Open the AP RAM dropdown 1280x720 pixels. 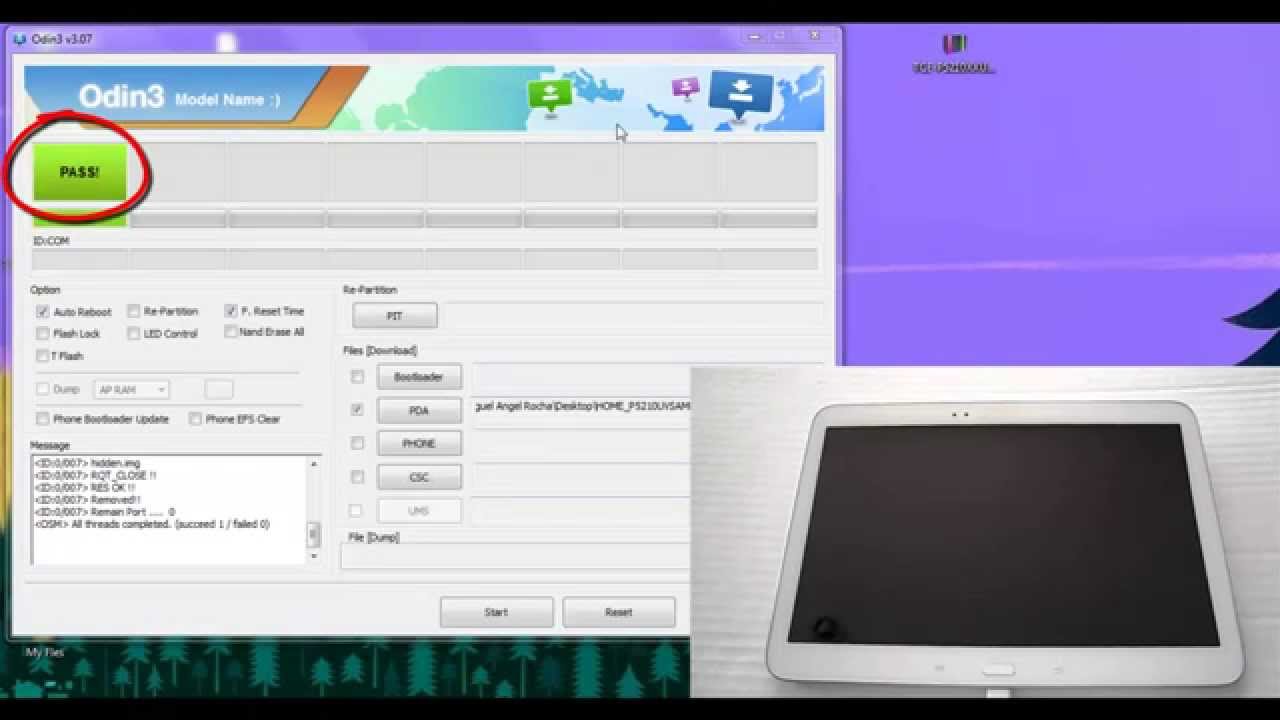click(131, 390)
